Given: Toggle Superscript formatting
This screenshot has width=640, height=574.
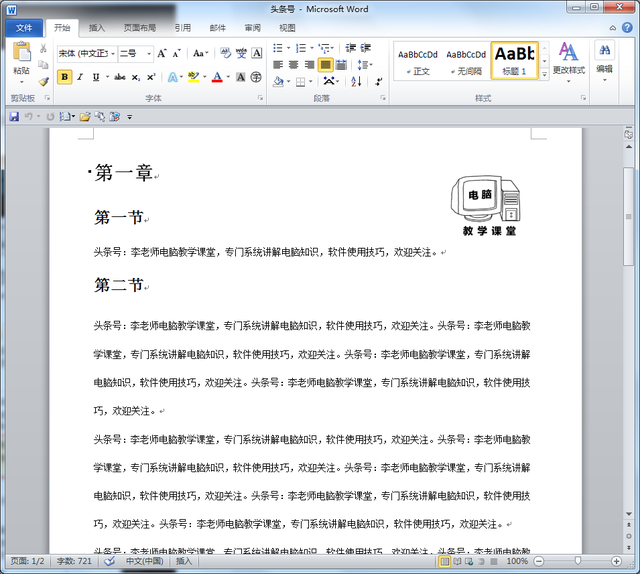Looking at the screenshot, I should pyautogui.click(x=151, y=77).
